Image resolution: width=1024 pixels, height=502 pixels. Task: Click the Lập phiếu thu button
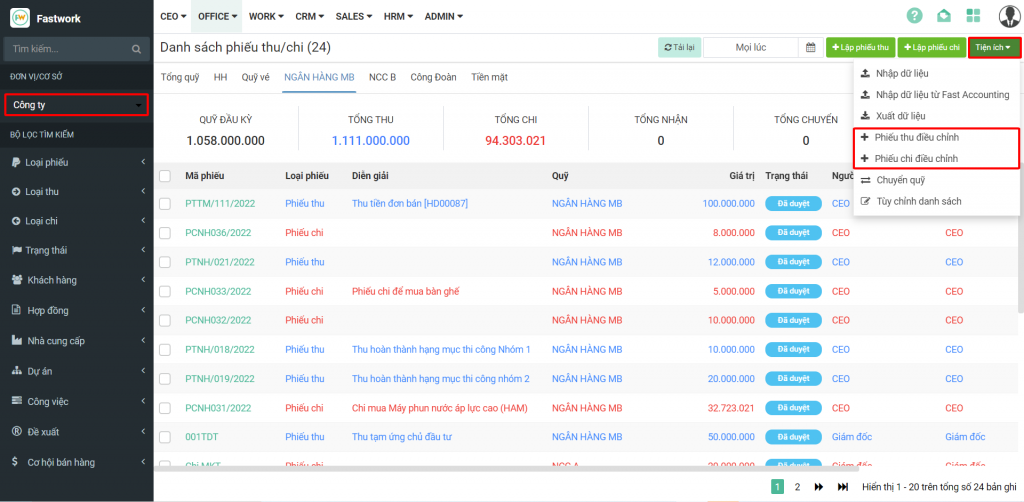click(x=860, y=47)
